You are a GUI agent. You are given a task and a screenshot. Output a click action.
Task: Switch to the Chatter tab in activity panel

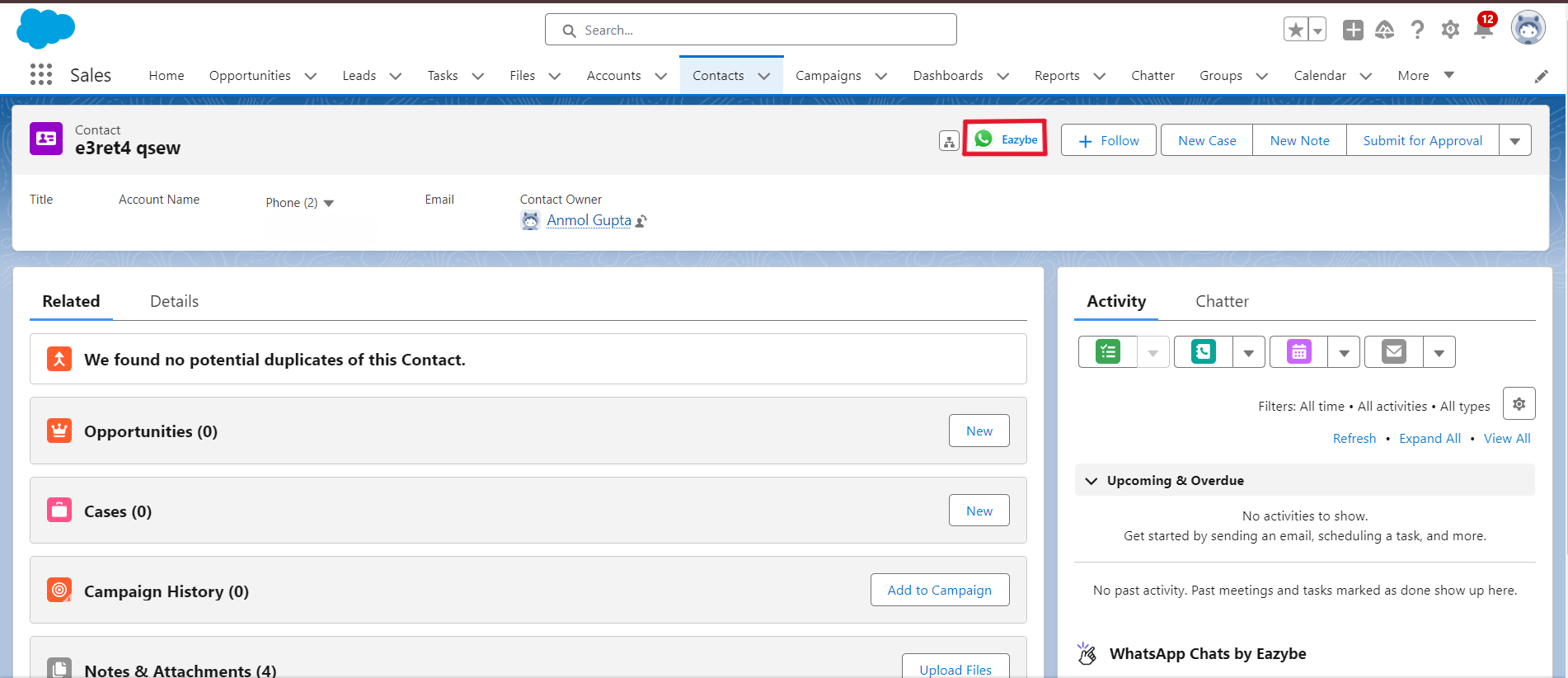(1222, 301)
